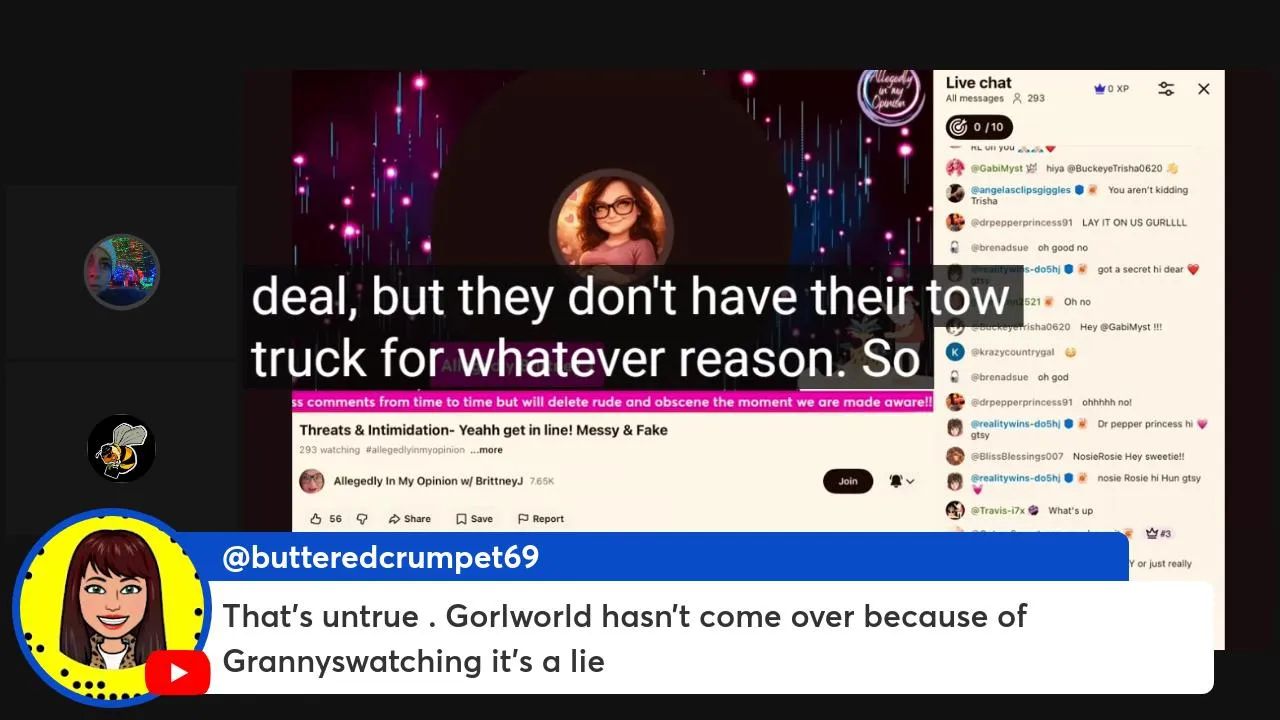Click the thumbs down dislike icon

coord(362,519)
